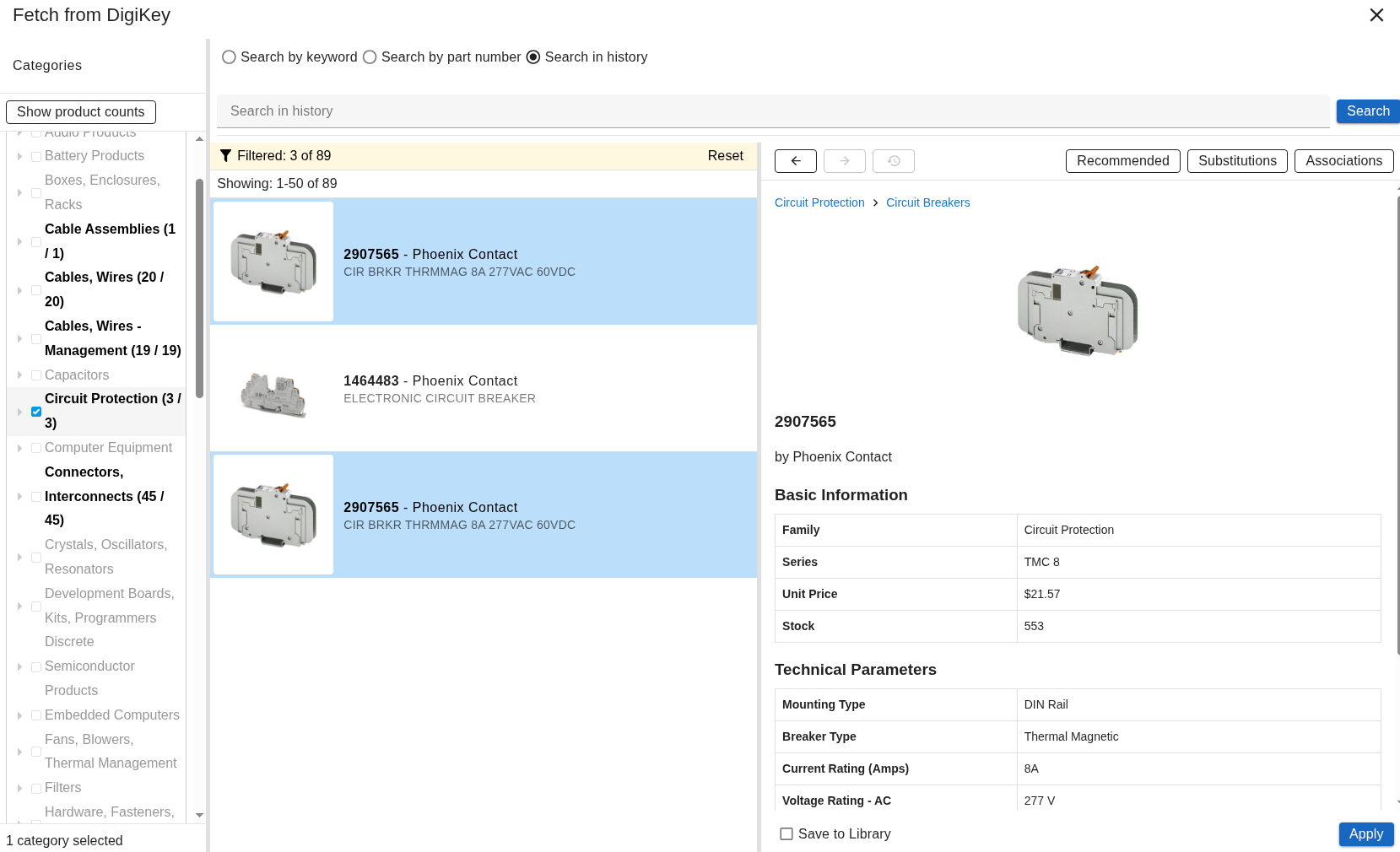Uncheck the Circuit Protection category checkbox
1400x852 pixels.
(36, 412)
